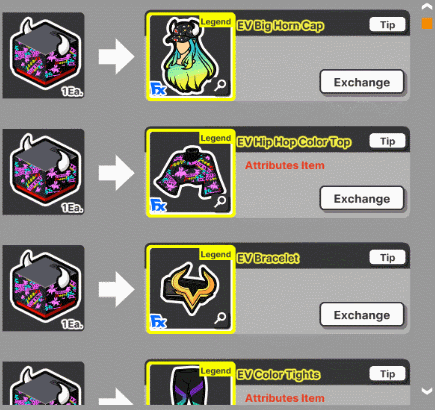This screenshot has width=435, height=410.
Task: Click magnifier icon on EV Bracelet
Action: (x=220, y=318)
